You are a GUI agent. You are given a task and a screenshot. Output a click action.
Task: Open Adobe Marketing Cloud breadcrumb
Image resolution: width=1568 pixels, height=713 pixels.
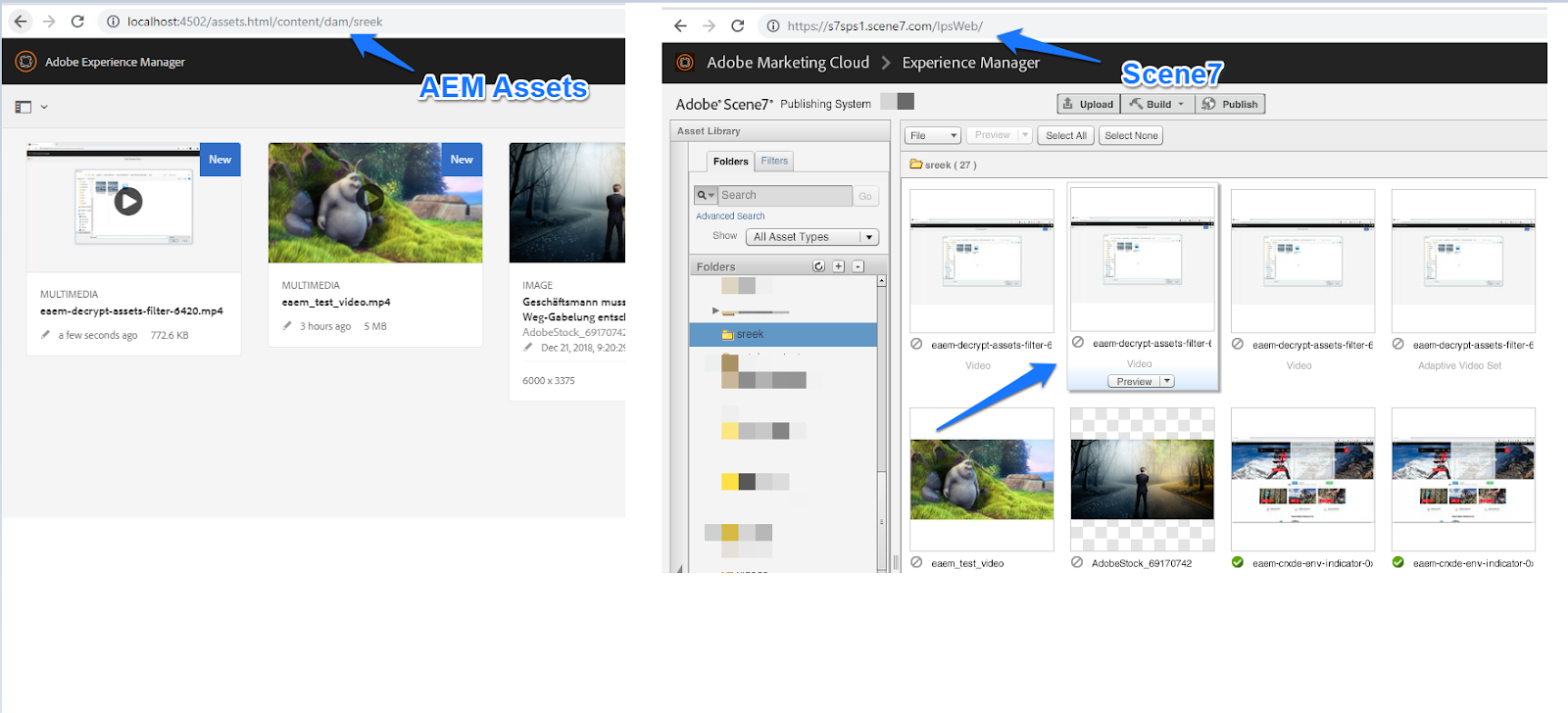[x=788, y=63]
